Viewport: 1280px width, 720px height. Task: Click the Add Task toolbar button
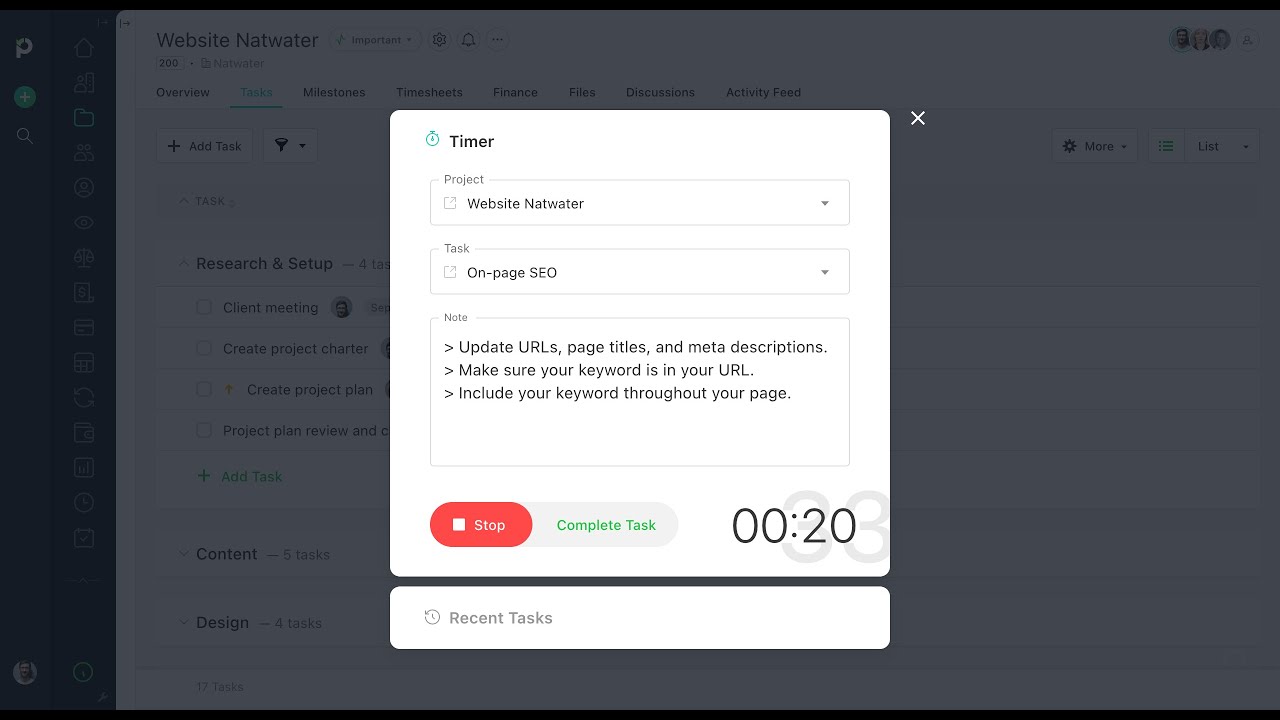tap(204, 146)
